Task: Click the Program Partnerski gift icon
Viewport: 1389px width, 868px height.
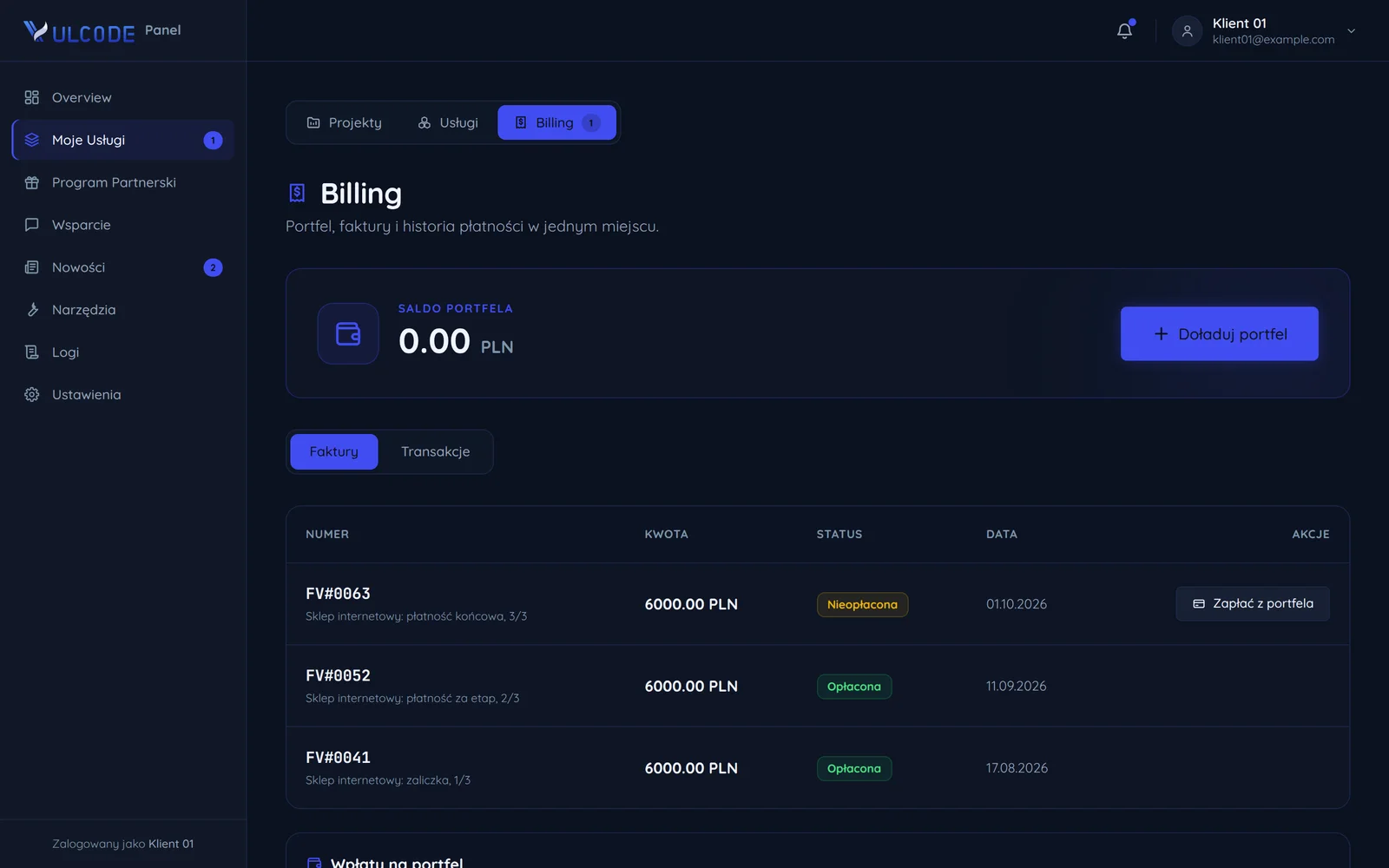Action: [32, 182]
